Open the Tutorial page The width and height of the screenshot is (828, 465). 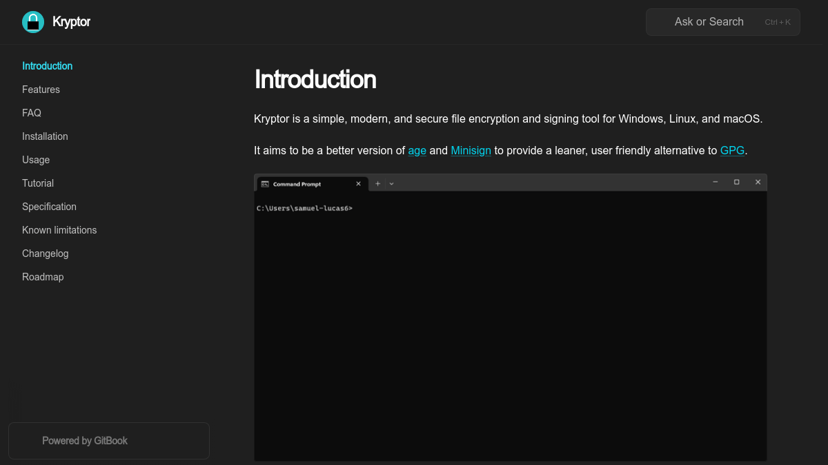click(37, 183)
